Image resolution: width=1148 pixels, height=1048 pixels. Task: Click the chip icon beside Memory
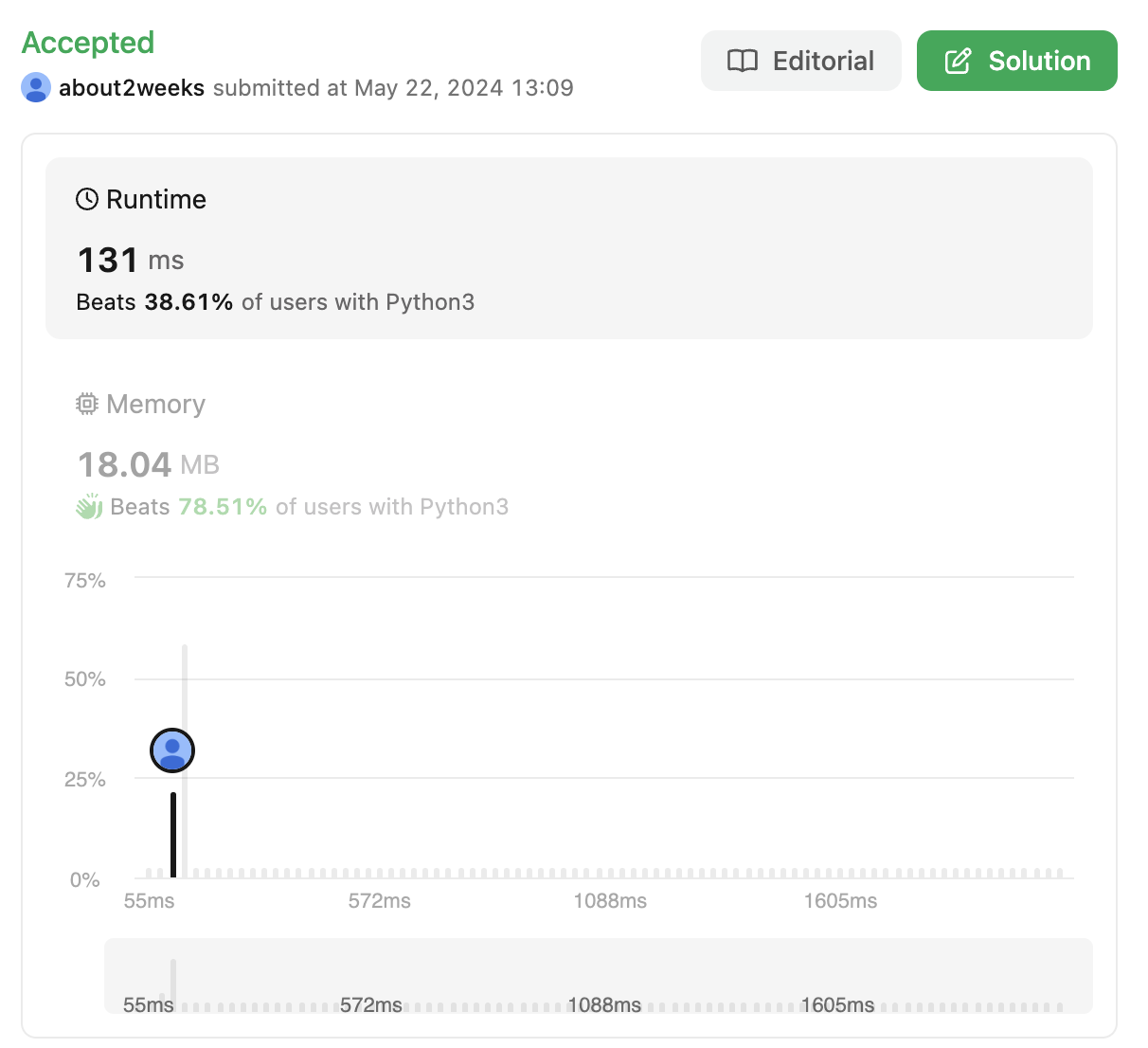point(87,404)
